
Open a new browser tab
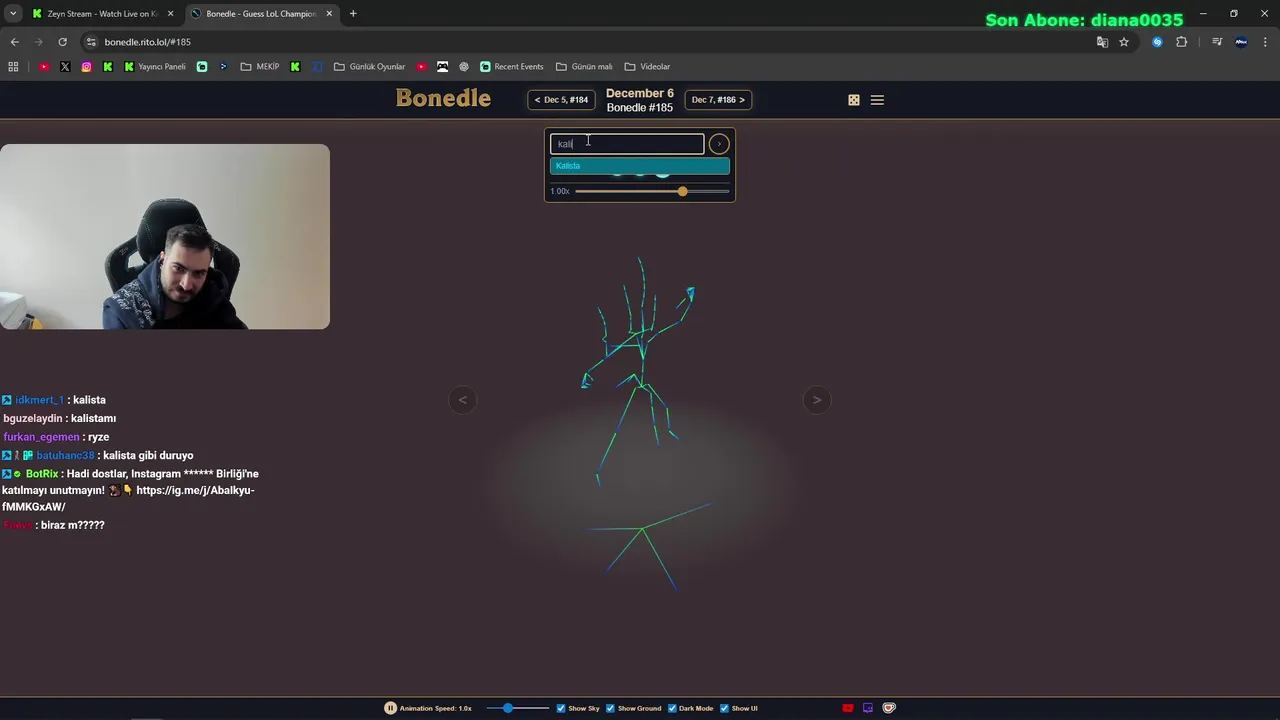(353, 14)
